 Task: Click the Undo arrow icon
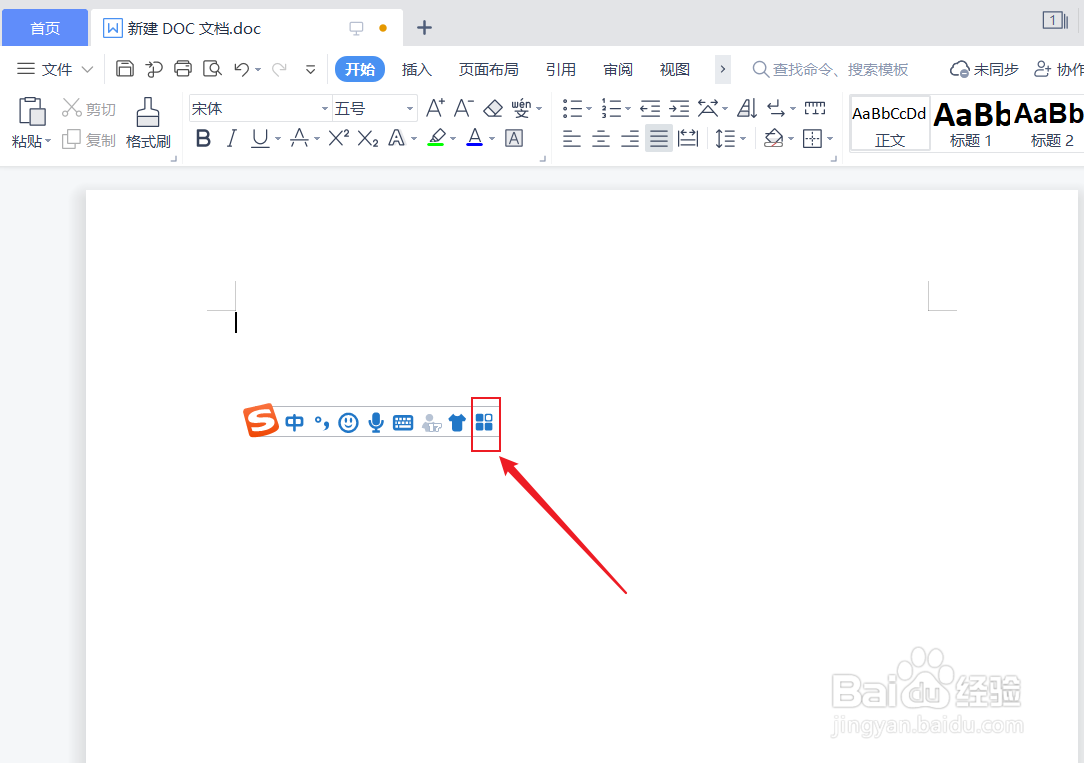click(x=241, y=68)
